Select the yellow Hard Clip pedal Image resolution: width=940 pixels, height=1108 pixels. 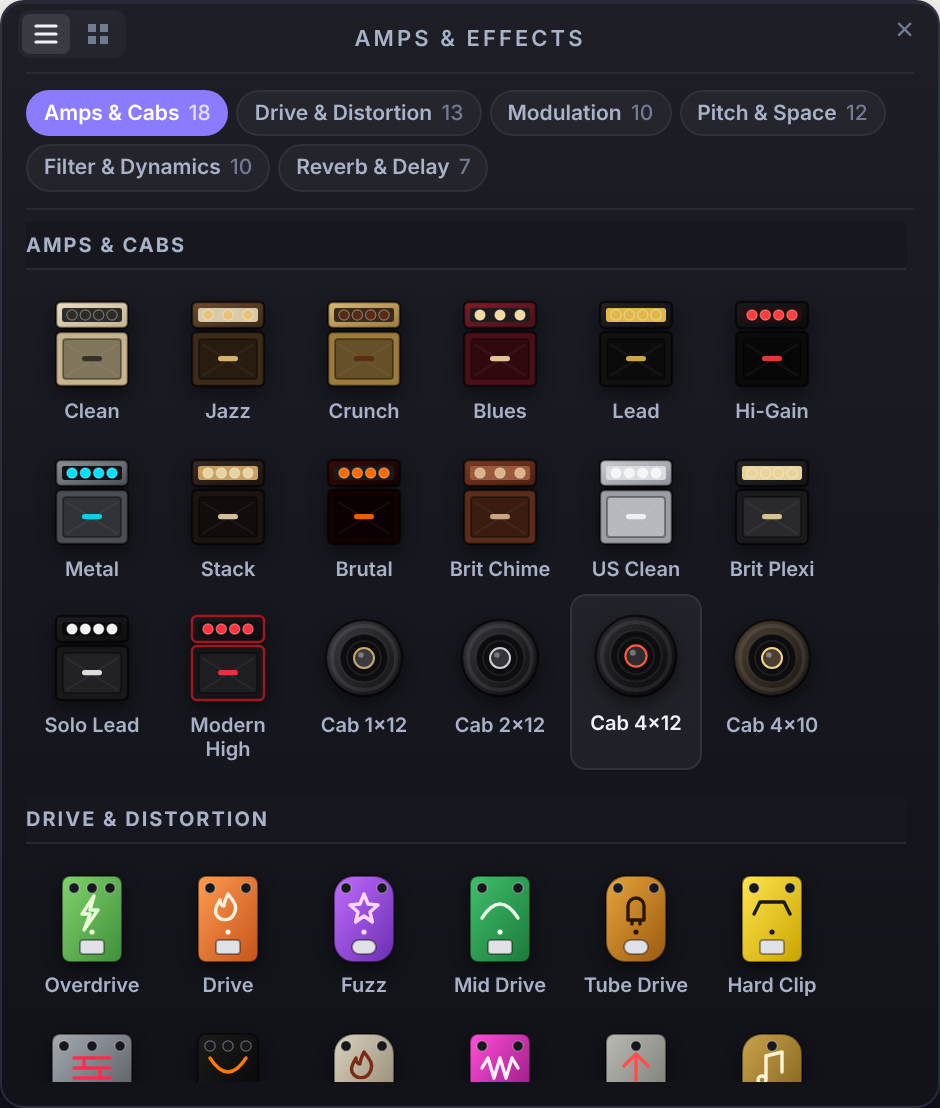tap(772, 935)
